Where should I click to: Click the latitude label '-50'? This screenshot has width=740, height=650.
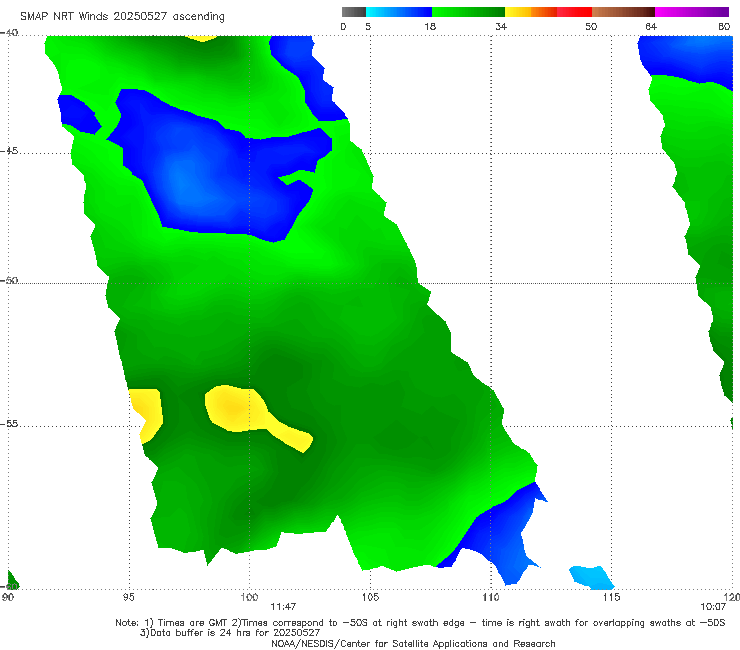click(9, 280)
